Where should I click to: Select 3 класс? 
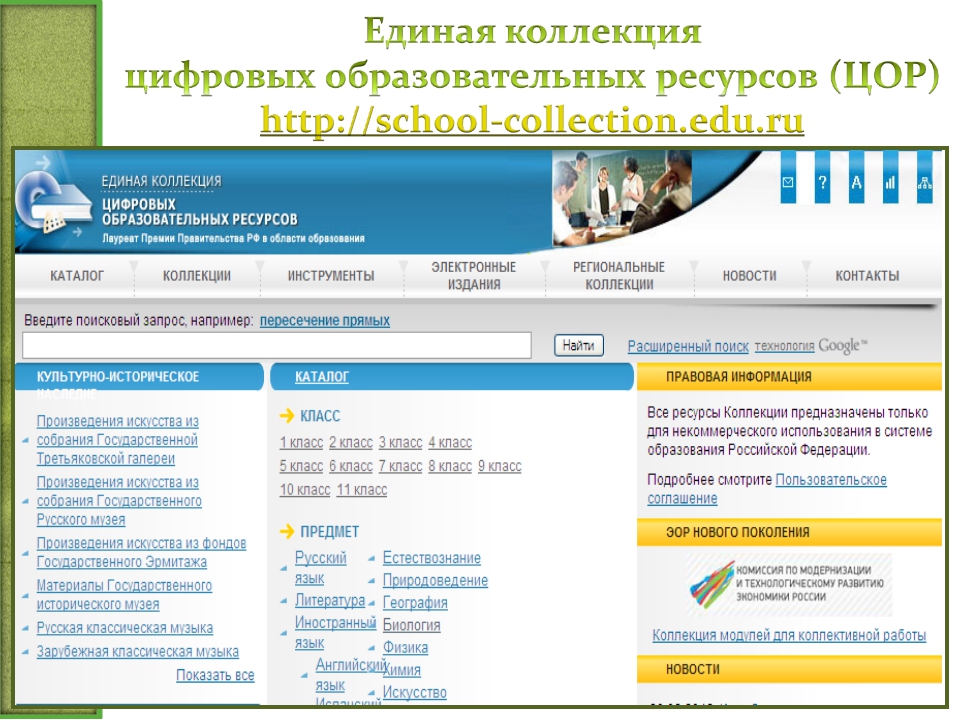click(400, 443)
